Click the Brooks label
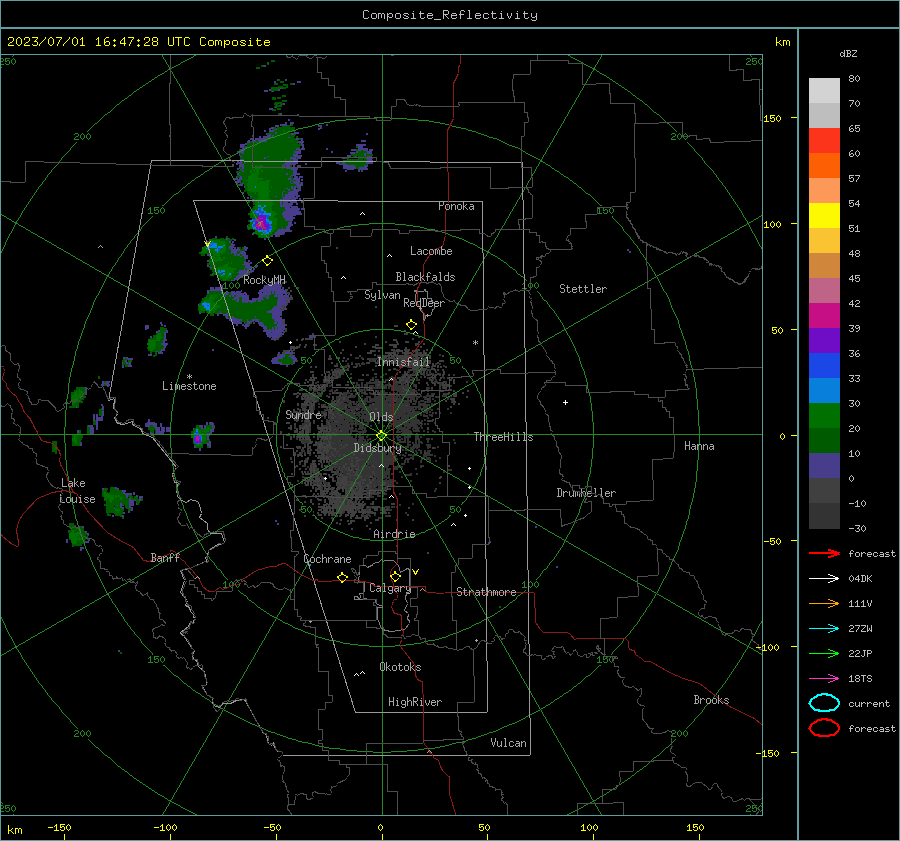 [711, 700]
